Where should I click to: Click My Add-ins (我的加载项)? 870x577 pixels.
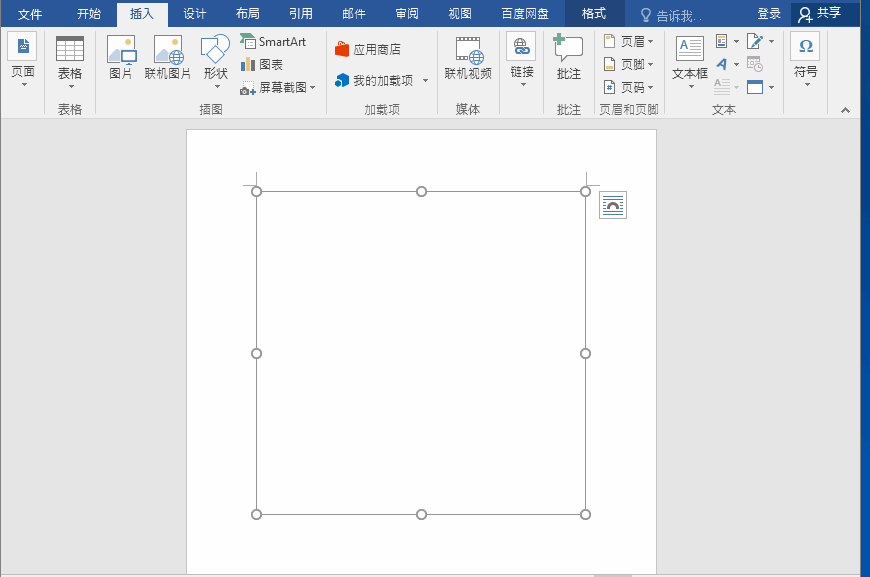click(374, 81)
